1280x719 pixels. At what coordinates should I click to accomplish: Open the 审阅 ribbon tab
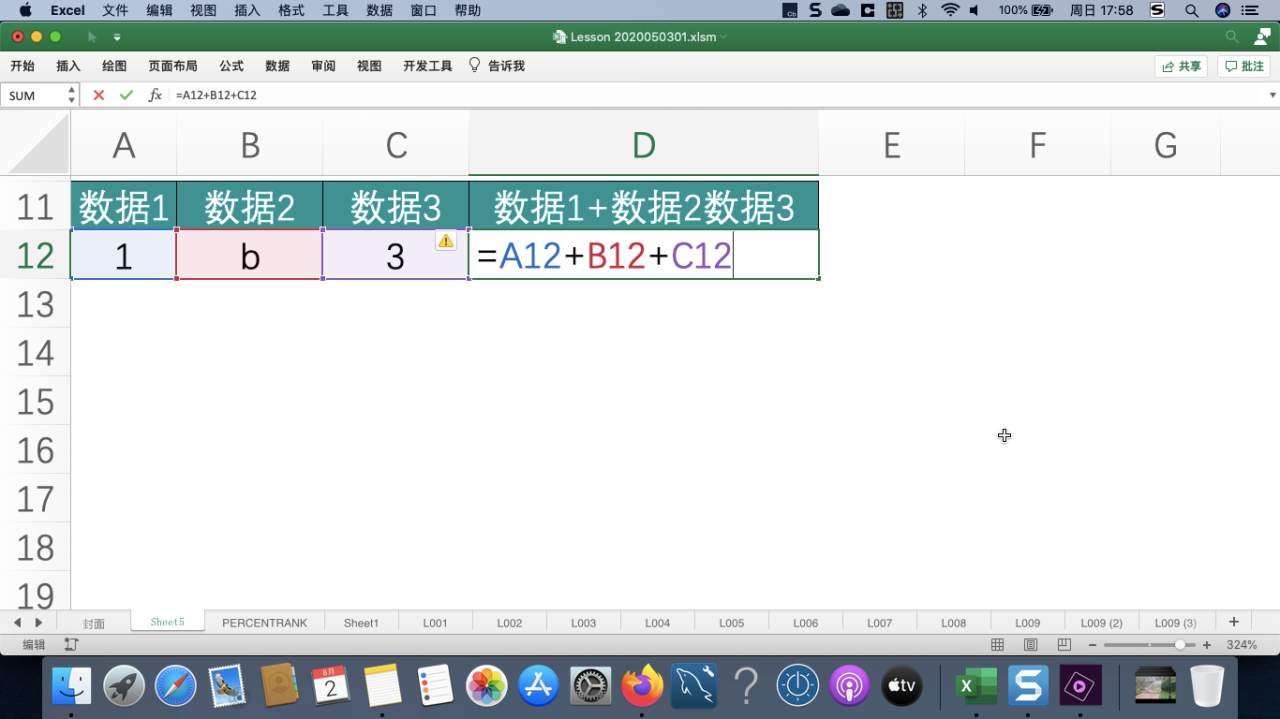[x=323, y=66]
